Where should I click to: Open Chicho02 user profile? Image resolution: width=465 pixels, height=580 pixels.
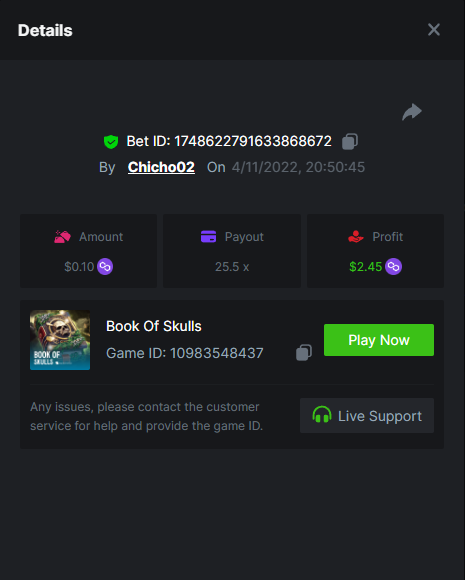[161, 167]
